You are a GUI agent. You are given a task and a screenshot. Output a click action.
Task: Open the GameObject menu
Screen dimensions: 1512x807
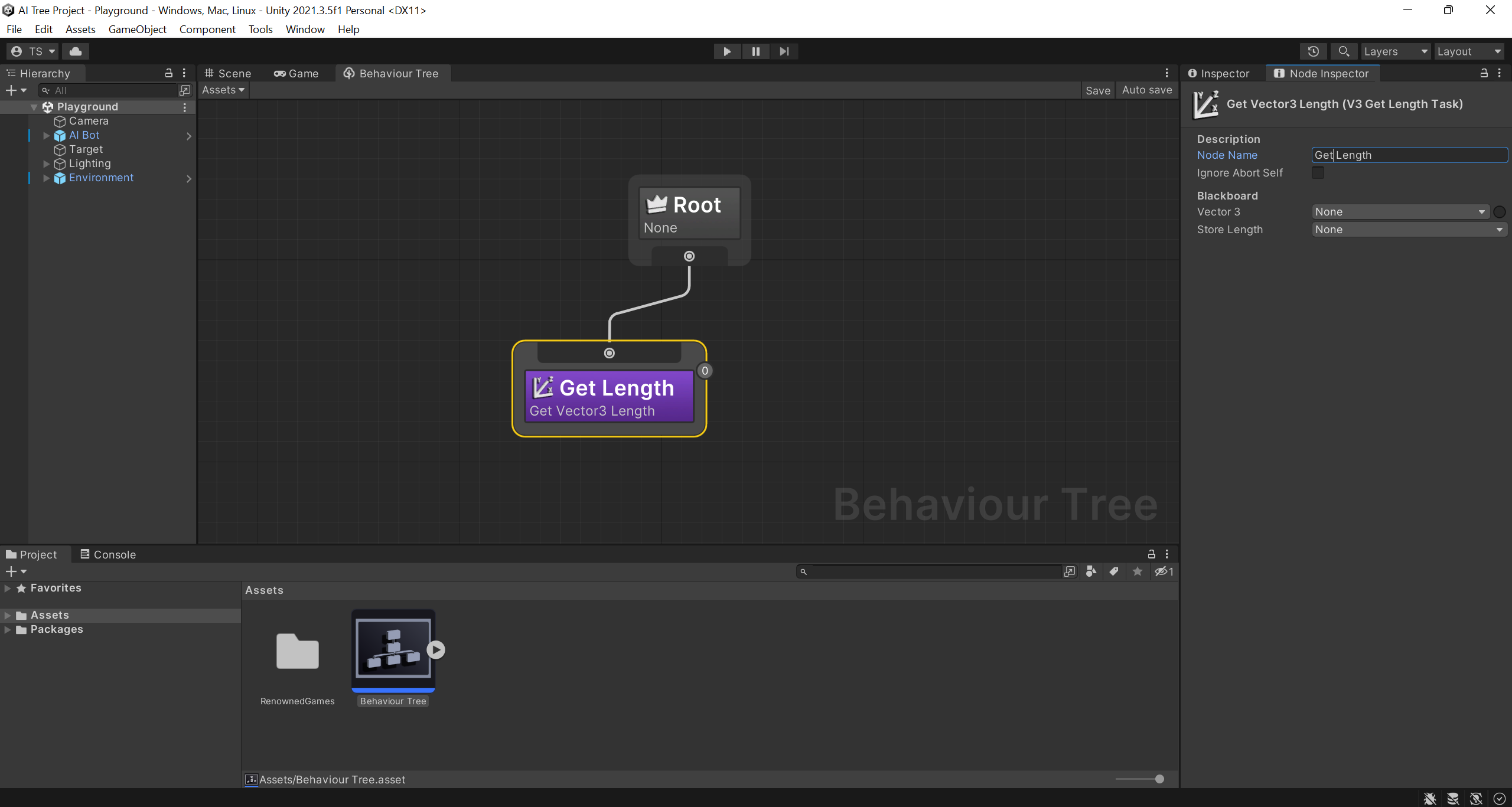(x=137, y=29)
